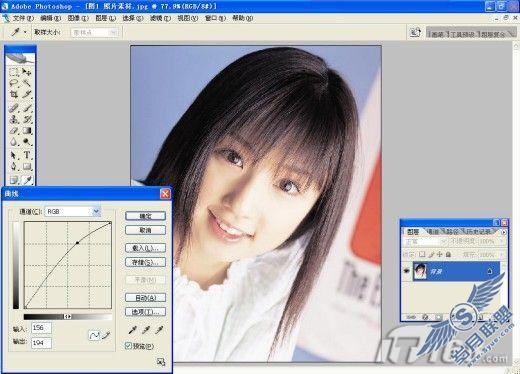Viewport: 520px width, 374px height.
Task: Select the Crop tool
Action: pyautogui.click(x=14, y=94)
